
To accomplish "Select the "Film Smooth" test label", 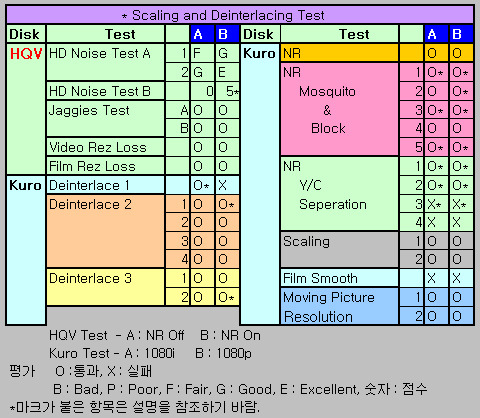I will point(320,278).
